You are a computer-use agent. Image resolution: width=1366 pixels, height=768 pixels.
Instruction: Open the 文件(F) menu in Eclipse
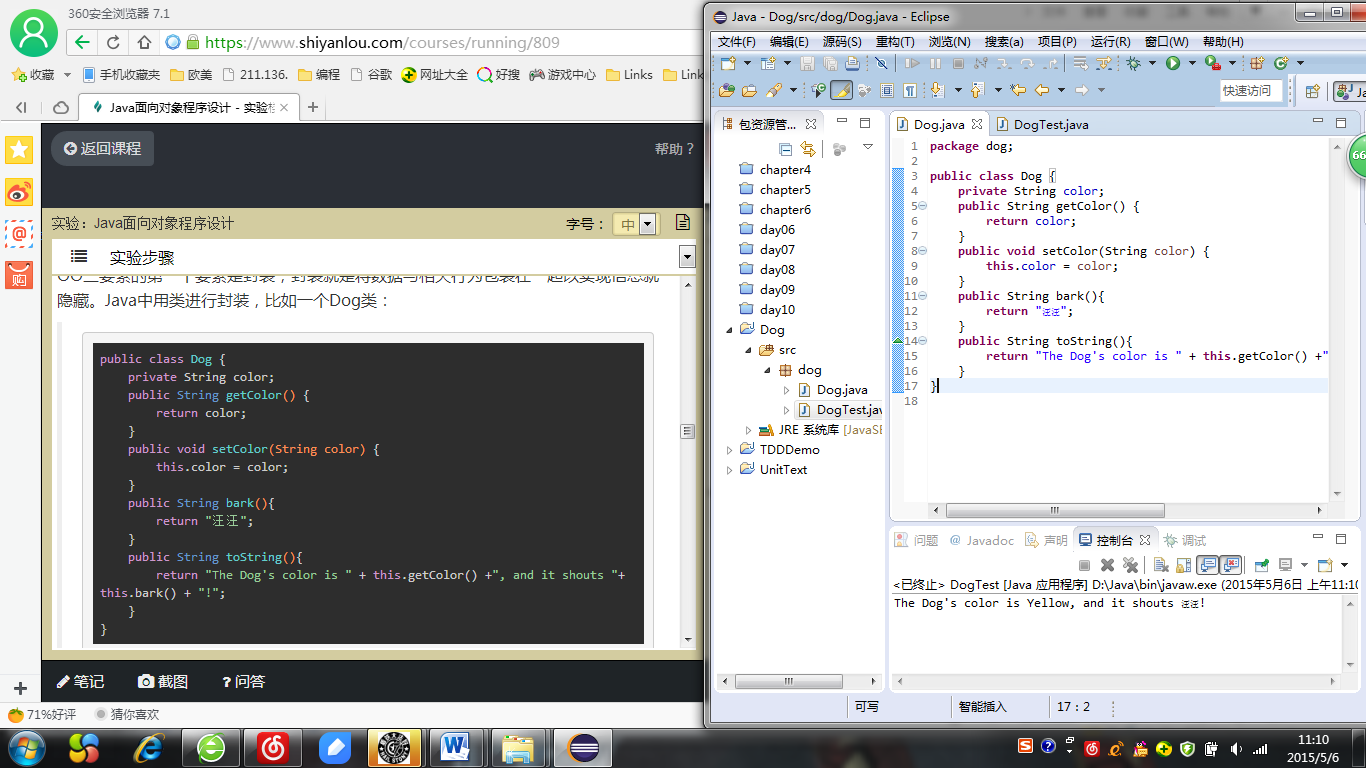(x=737, y=42)
